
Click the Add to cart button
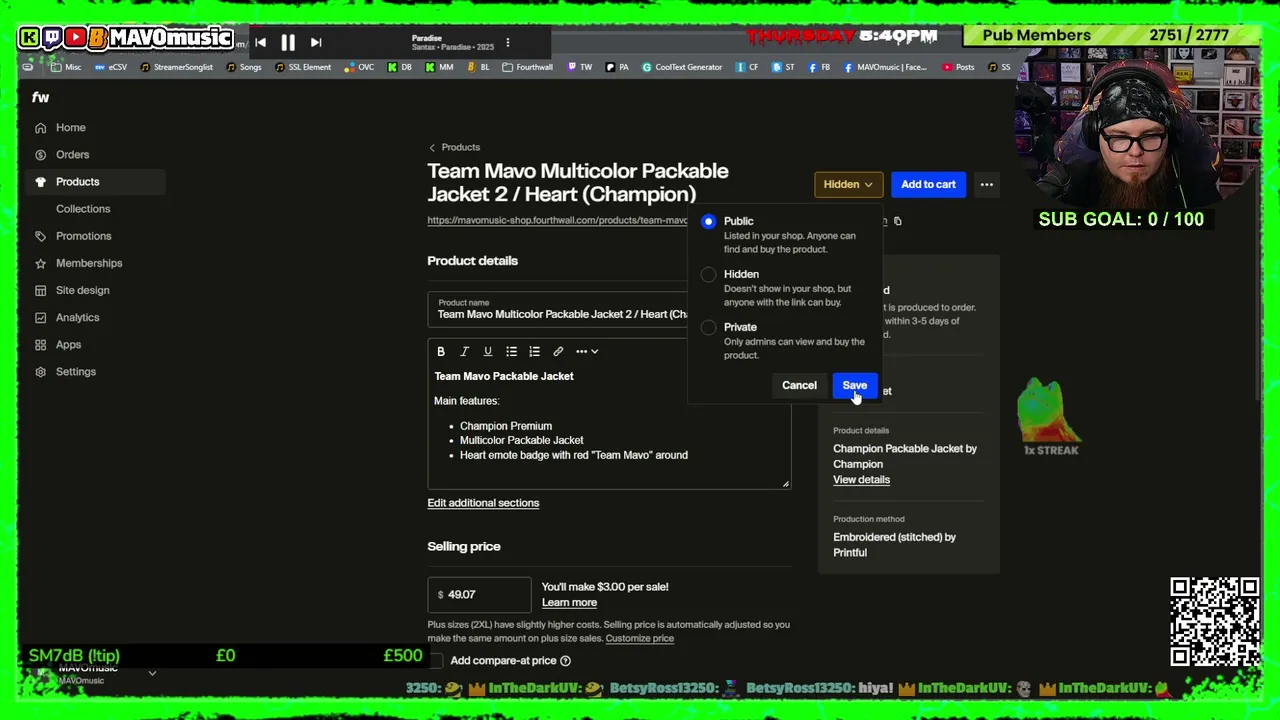point(928,184)
